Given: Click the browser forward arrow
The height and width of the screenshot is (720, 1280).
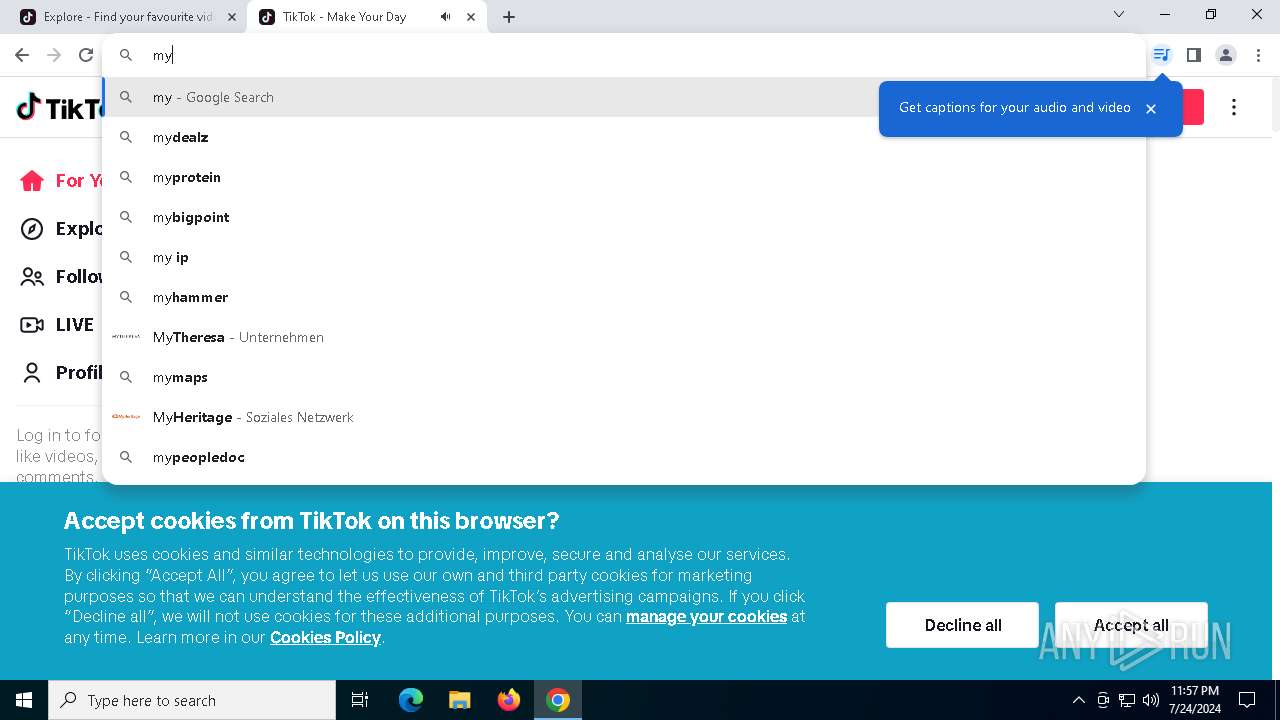Looking at the screenshot, I should [x=54, y=55].
